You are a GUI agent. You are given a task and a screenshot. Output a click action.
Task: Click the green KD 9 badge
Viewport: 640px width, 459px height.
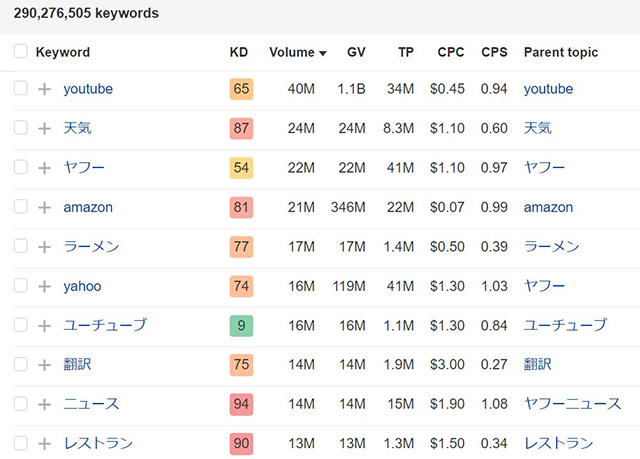pyautogui.click(x=241, y=326)
